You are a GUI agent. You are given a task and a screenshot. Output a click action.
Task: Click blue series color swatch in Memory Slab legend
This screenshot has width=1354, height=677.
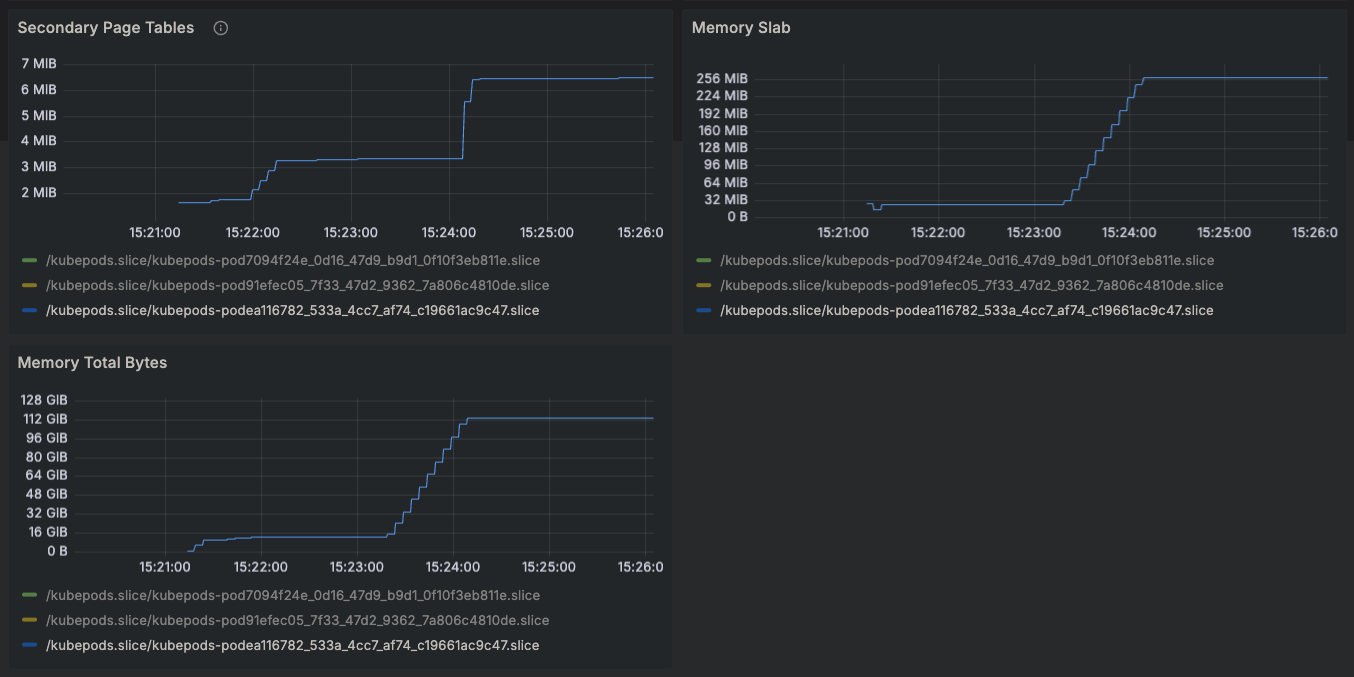704,310
